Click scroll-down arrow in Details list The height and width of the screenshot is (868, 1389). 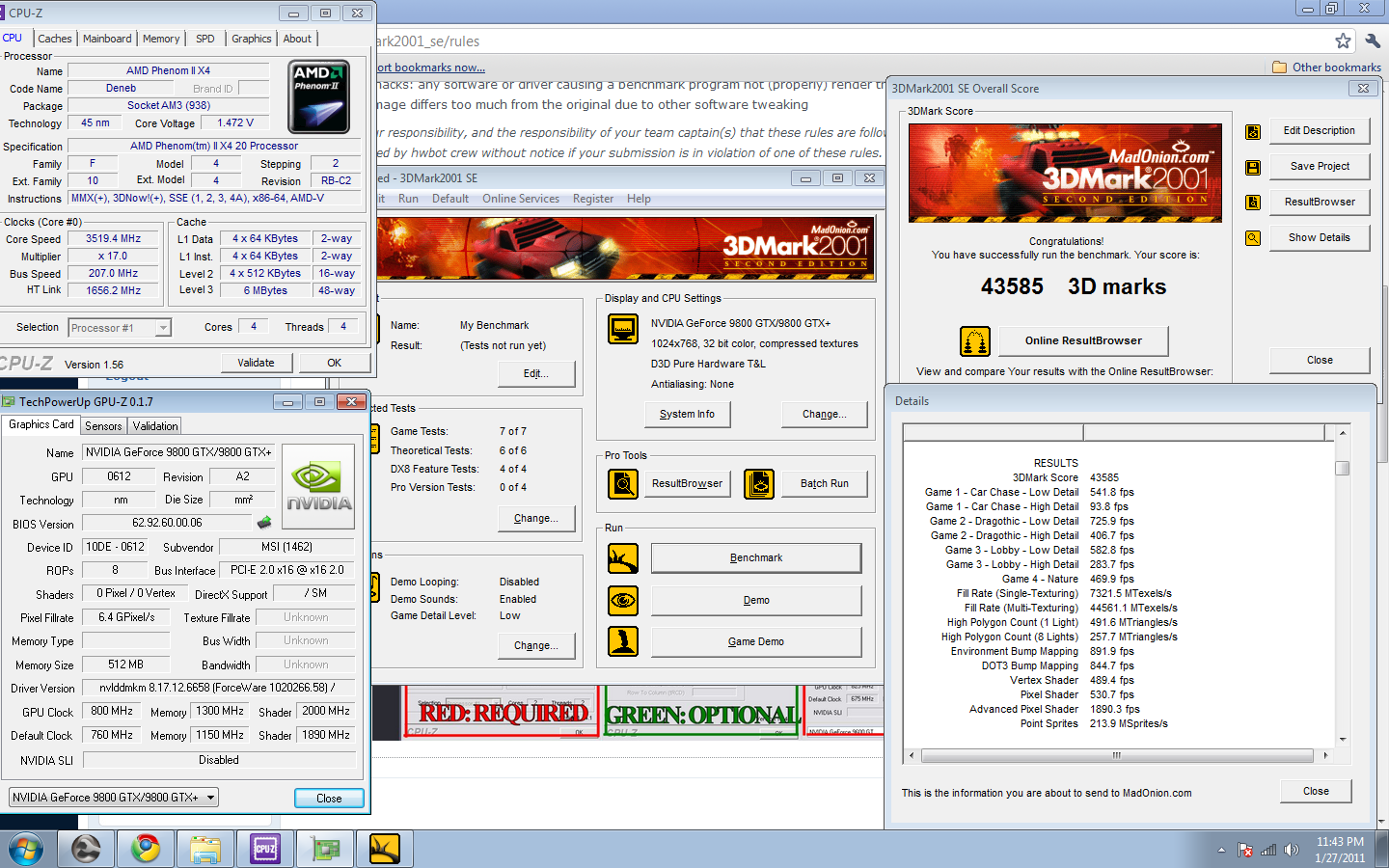tap(1342, 740)
